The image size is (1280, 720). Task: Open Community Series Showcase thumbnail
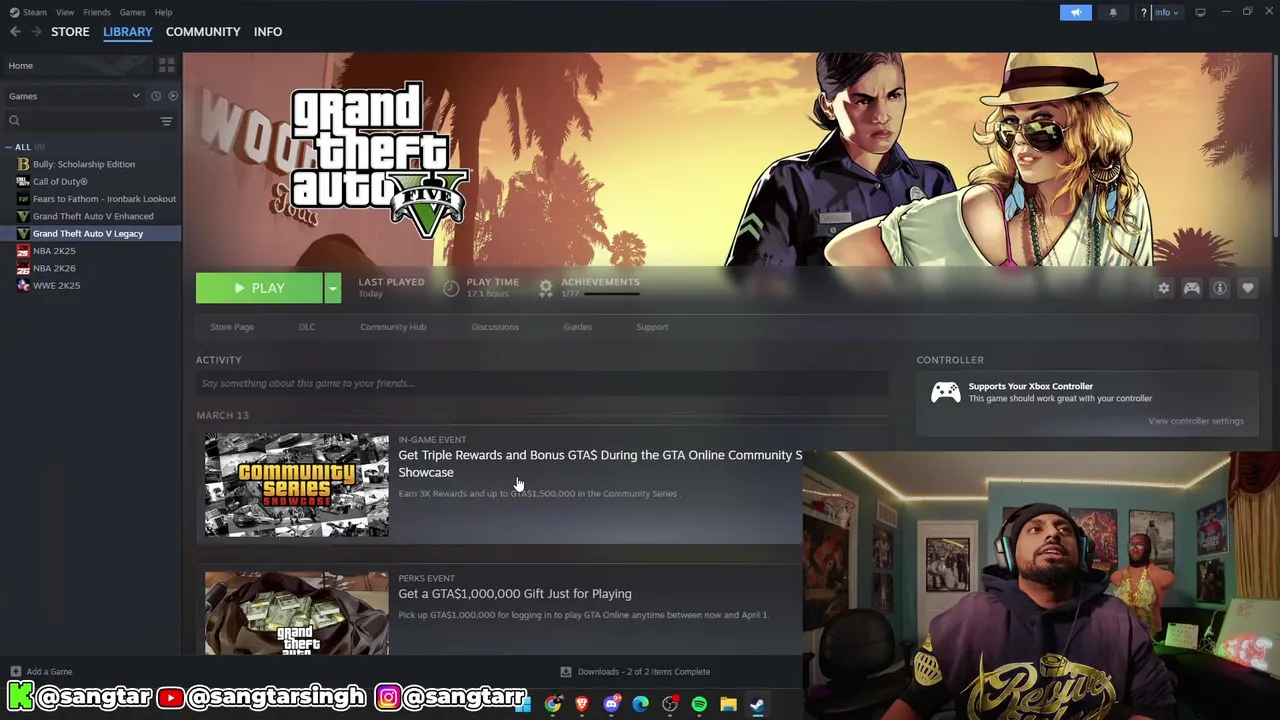pyautogui.click(x=297, y=485)
